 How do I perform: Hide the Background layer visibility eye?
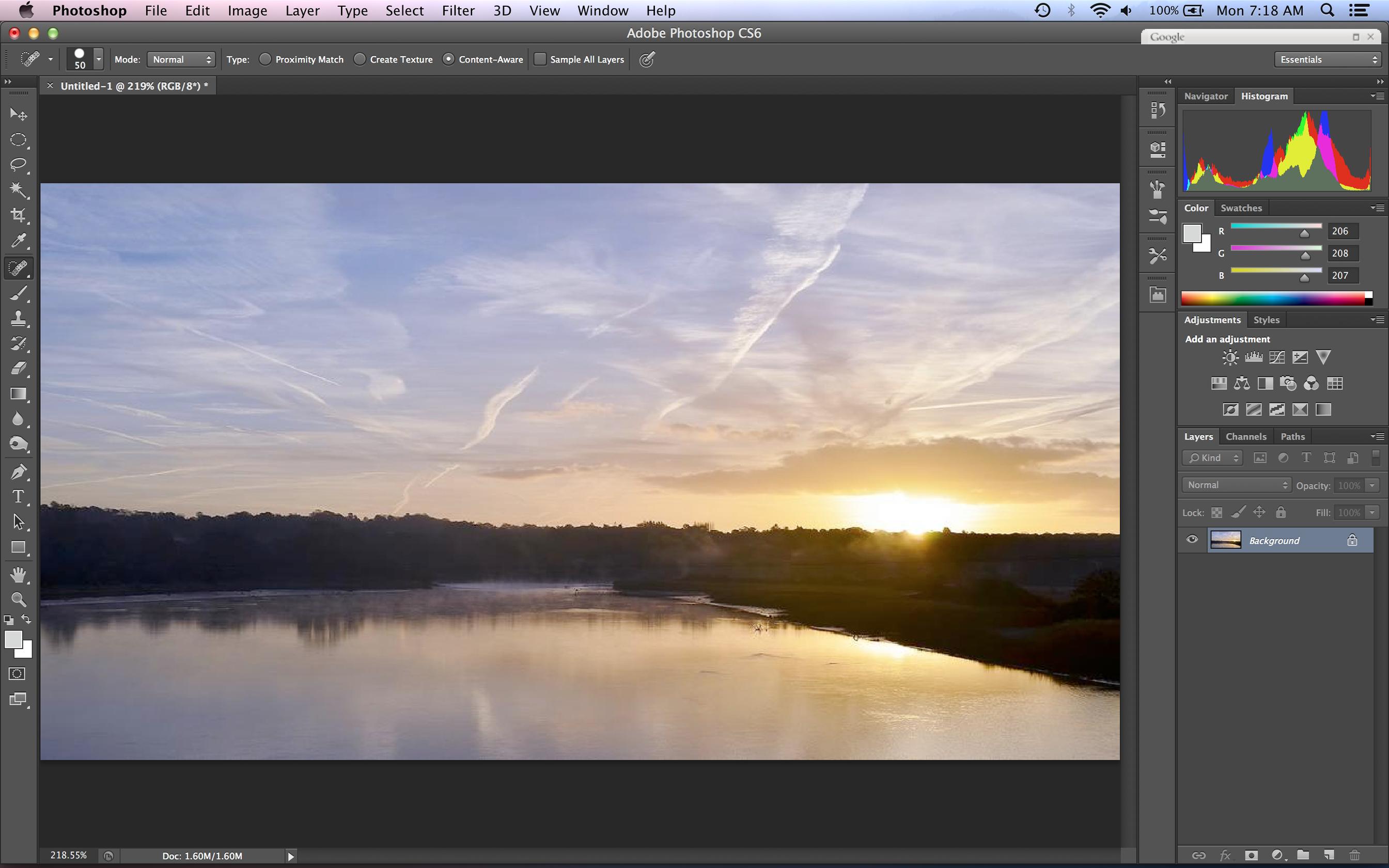tap(1192, 540)
